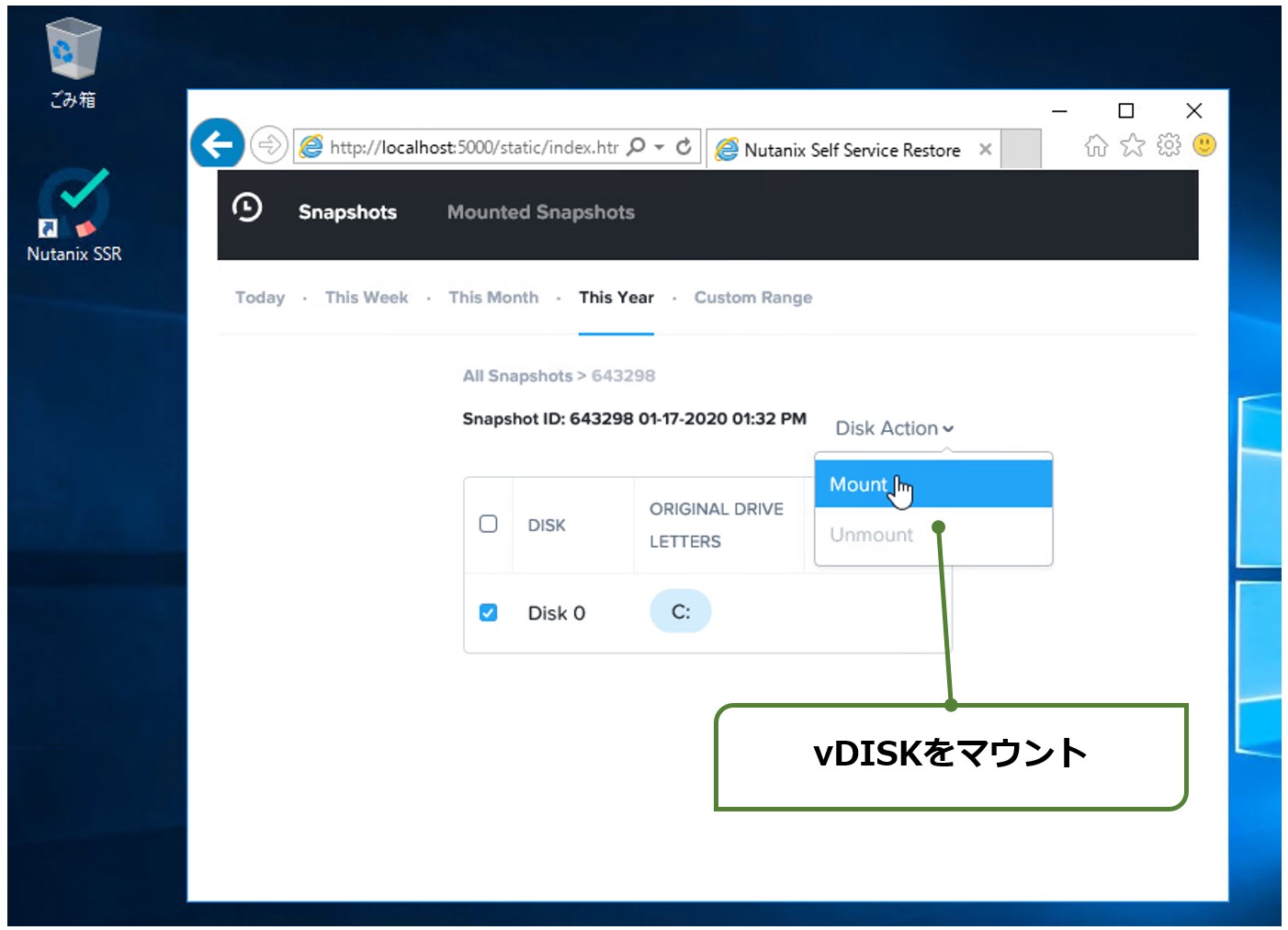The height and width of the screenshot is (930, 1288).
Task: Filter snapshots by This Week
Action: [367, 298]
